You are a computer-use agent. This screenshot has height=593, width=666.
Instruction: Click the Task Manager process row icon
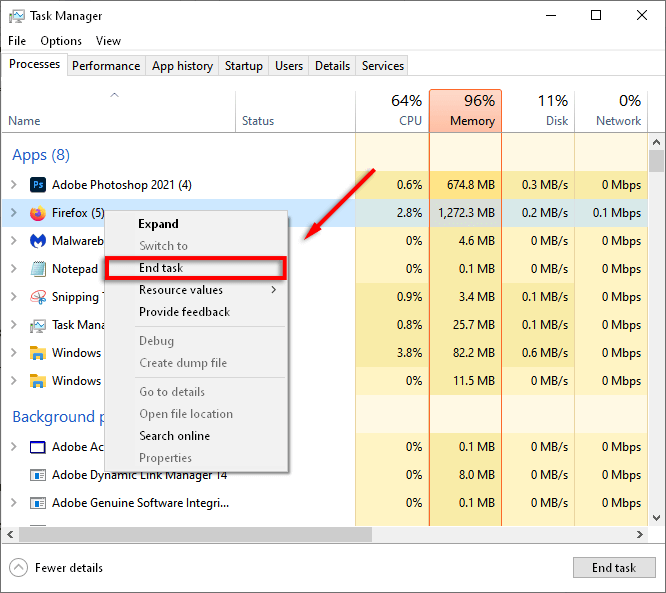[x=38, y=325]
